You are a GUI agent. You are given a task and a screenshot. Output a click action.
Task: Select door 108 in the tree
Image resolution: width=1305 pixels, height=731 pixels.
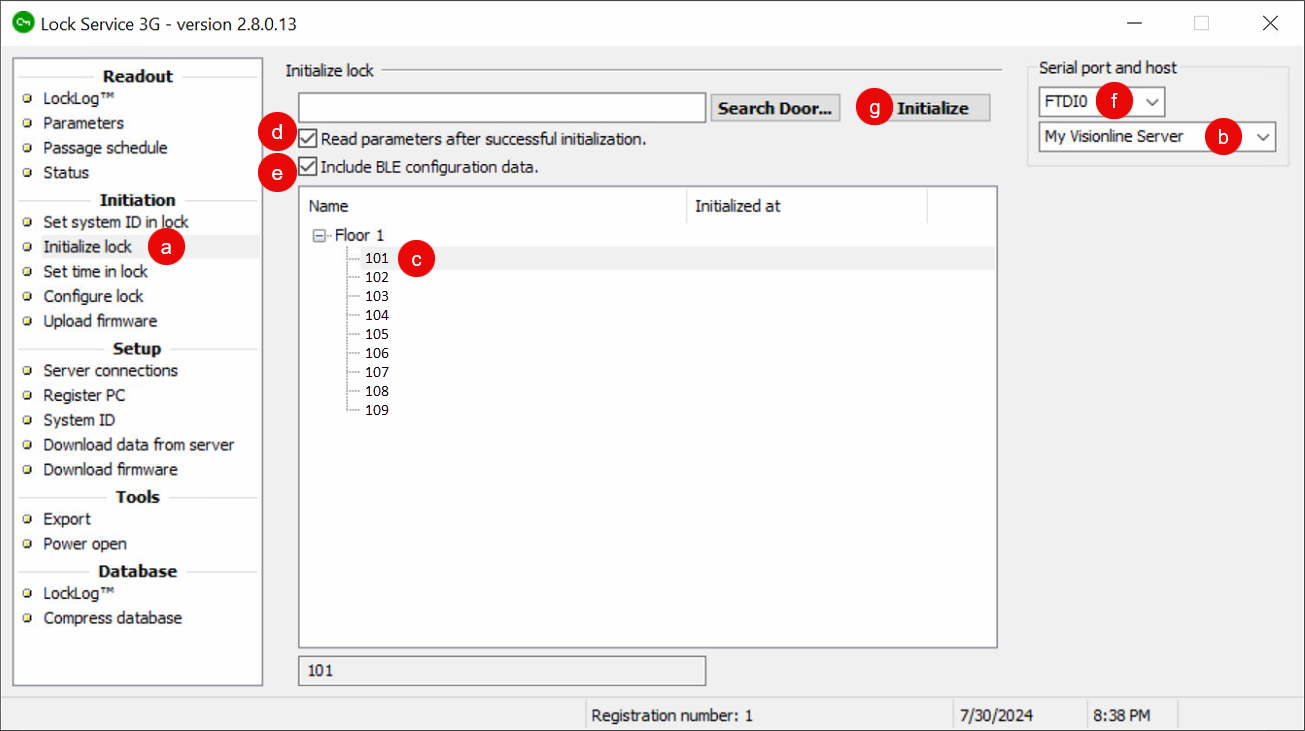pos(377,391)
